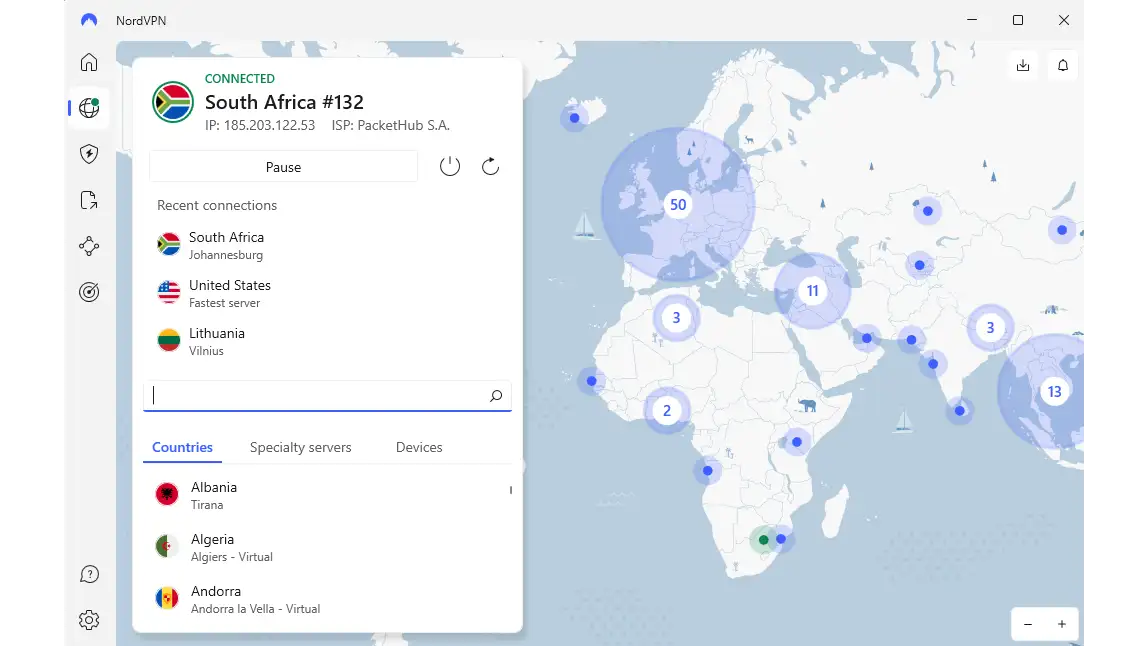Open Threat Protection shield icon
Screen dimensions: 1148x646
coord(89,154)
